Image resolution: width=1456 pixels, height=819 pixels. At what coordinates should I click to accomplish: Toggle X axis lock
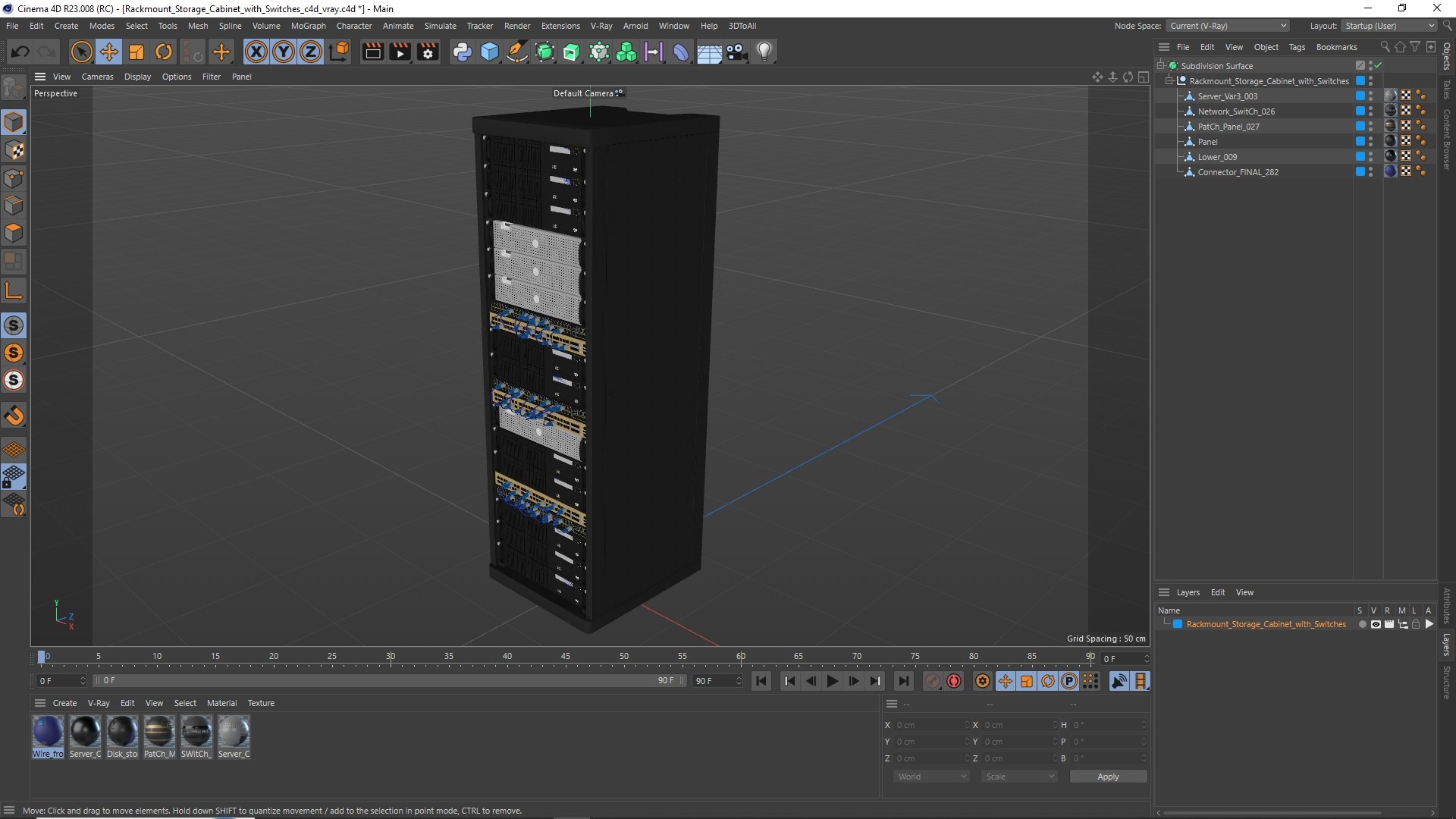(256, 52)
